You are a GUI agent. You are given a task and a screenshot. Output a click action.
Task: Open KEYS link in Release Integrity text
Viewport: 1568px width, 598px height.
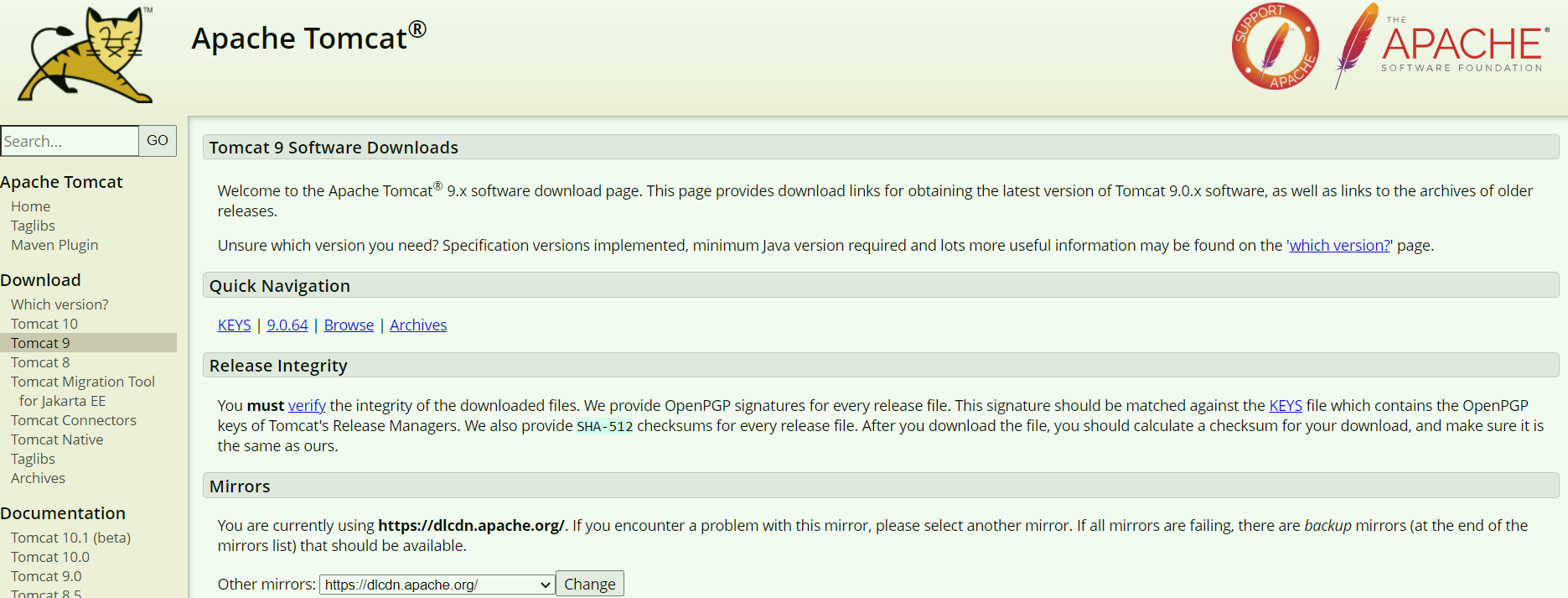[1286, 406]
